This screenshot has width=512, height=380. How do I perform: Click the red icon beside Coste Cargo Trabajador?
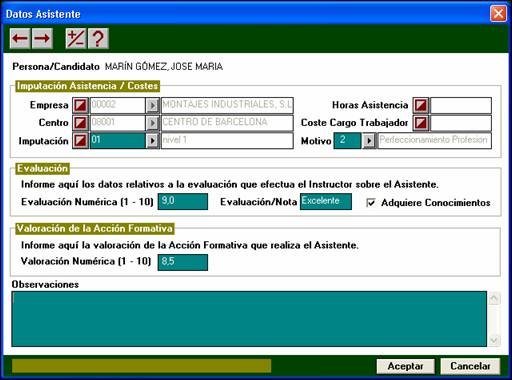(421, 123)
